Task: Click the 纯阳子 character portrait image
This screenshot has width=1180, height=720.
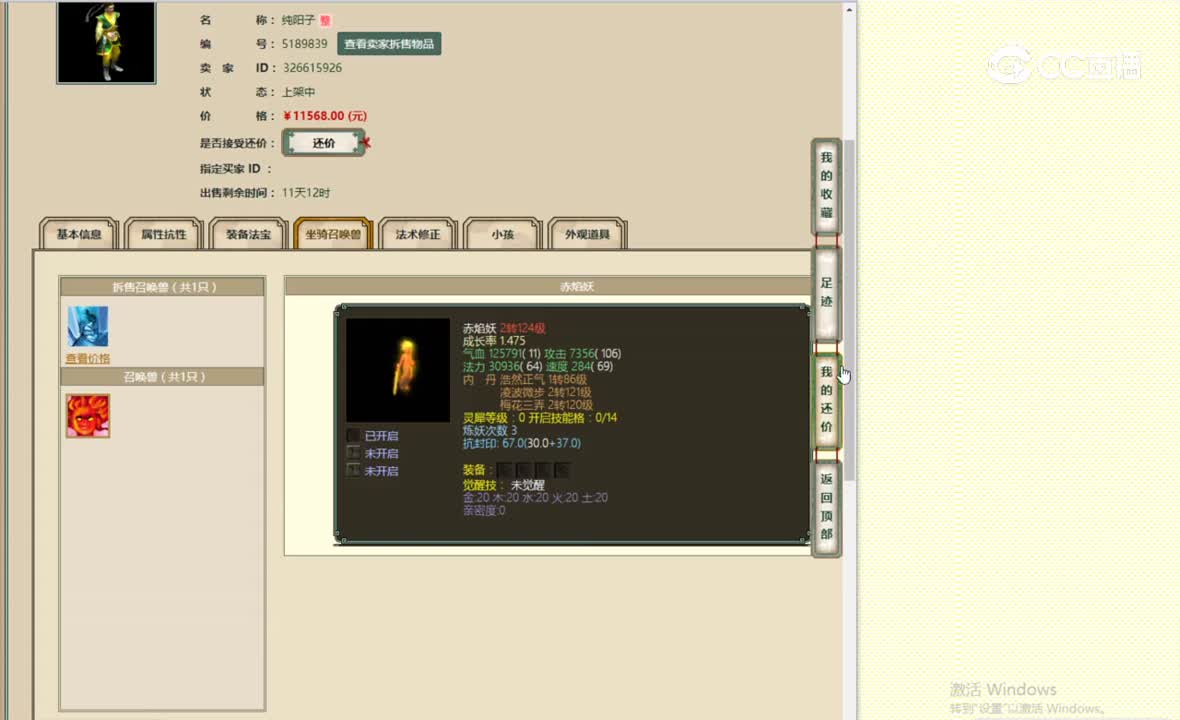Action: click(x=106, y=41)
